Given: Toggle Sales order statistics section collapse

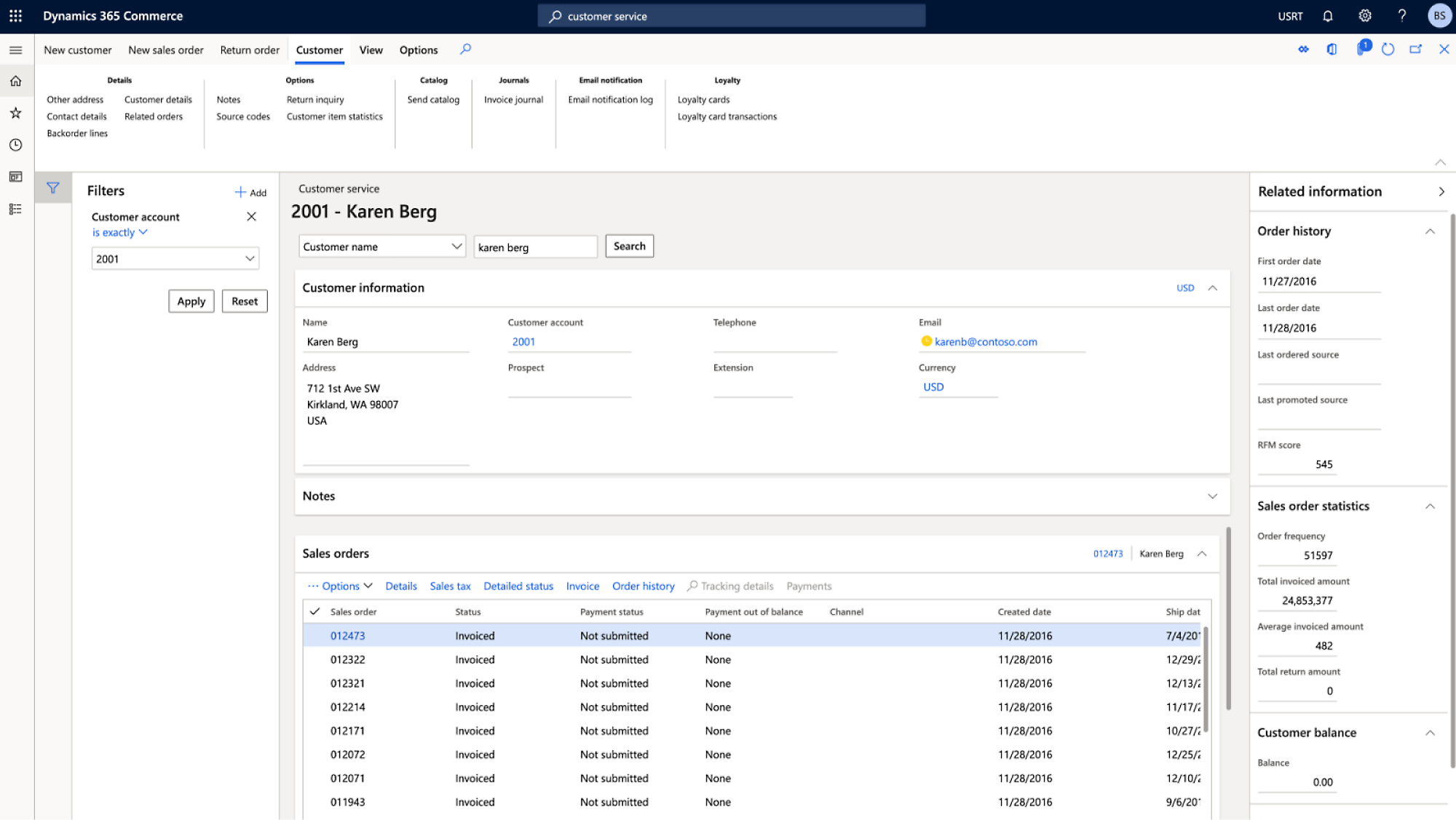Looking at the screenshot, I should pos(1432,505).
